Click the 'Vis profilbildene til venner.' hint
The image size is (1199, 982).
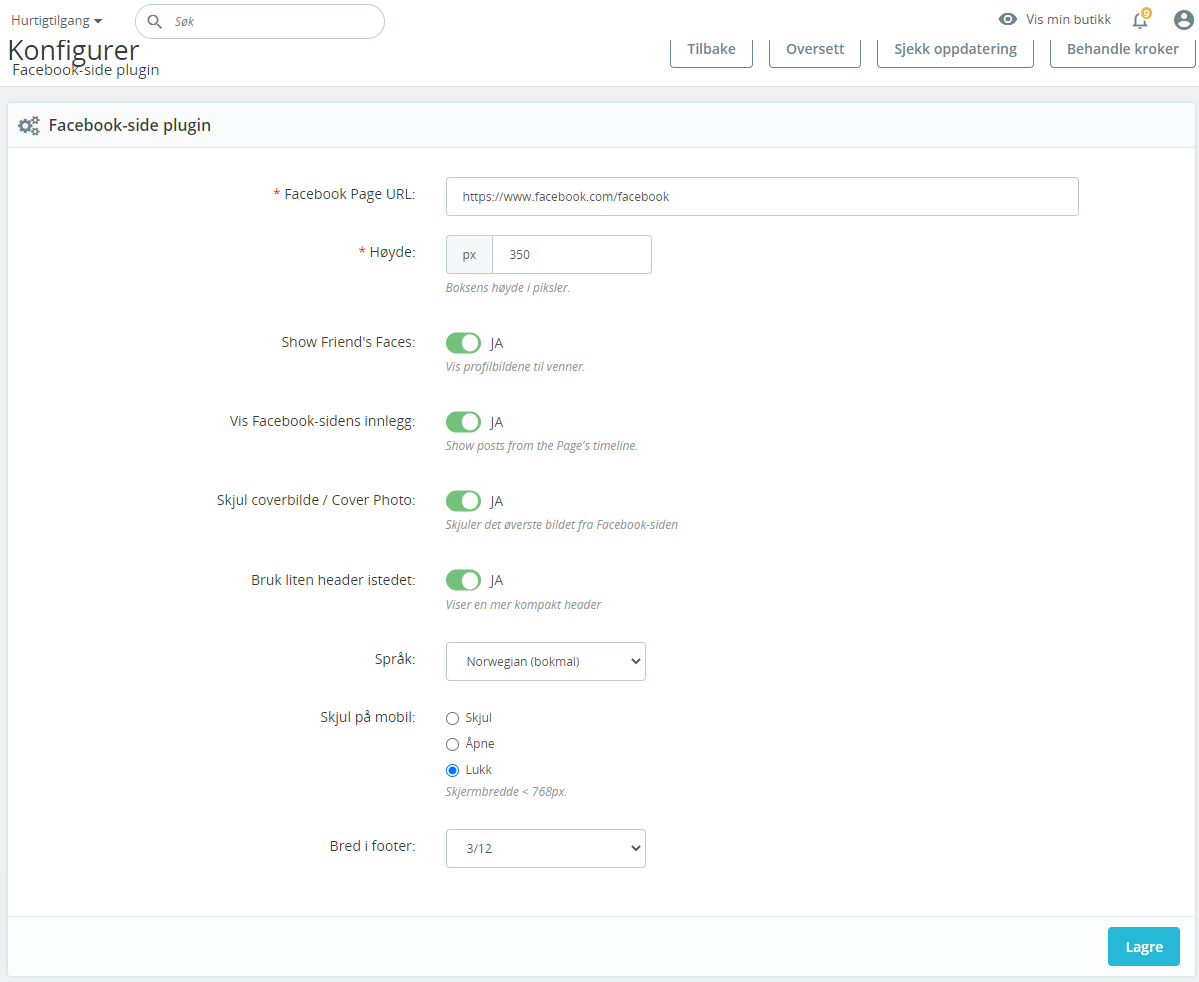click(x=515, y=366)
